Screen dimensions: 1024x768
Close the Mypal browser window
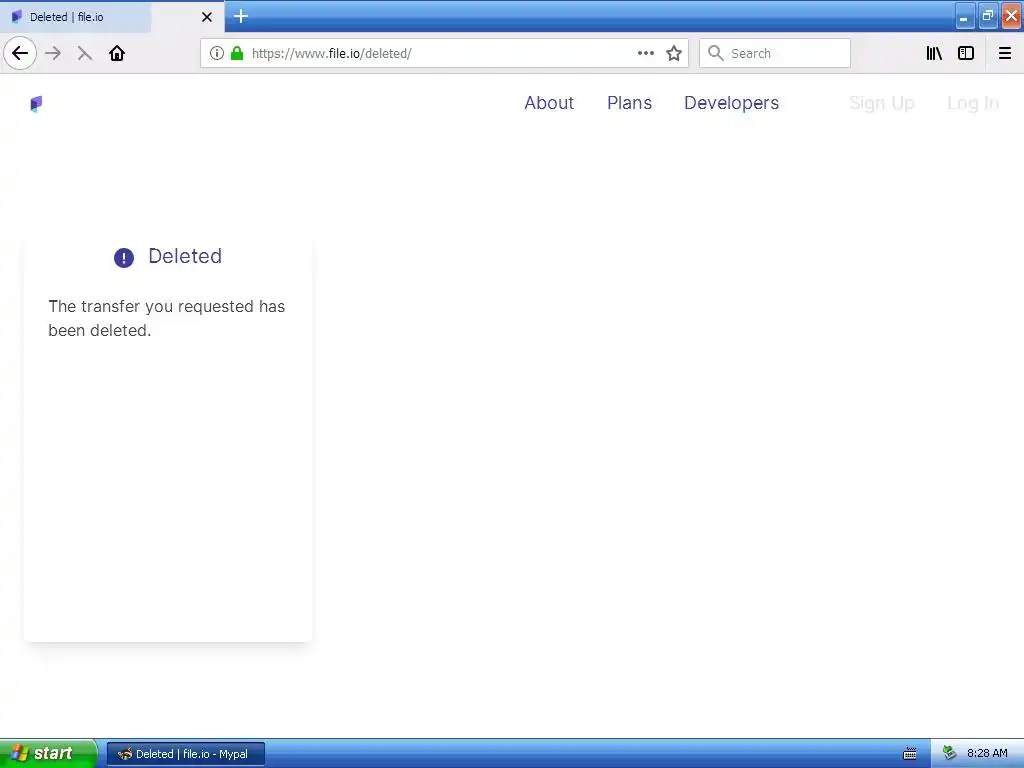[x=1011, y=16]
